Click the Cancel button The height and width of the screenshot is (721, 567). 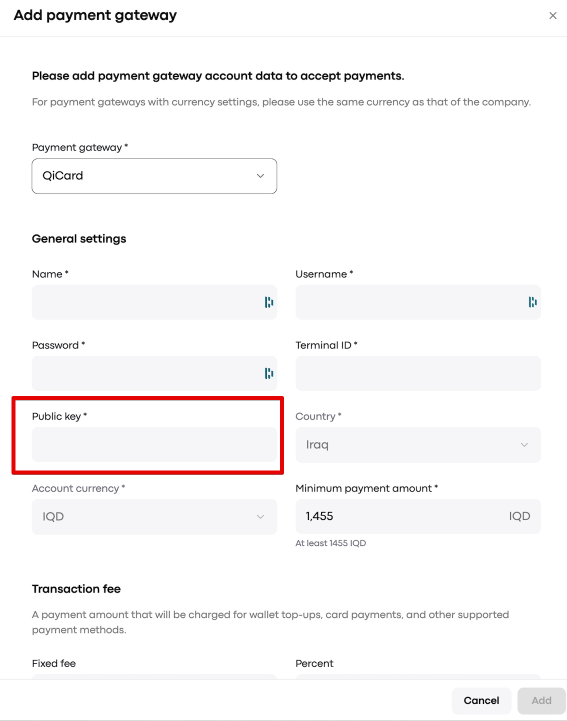pyautogui.click(x=481, y=700)
